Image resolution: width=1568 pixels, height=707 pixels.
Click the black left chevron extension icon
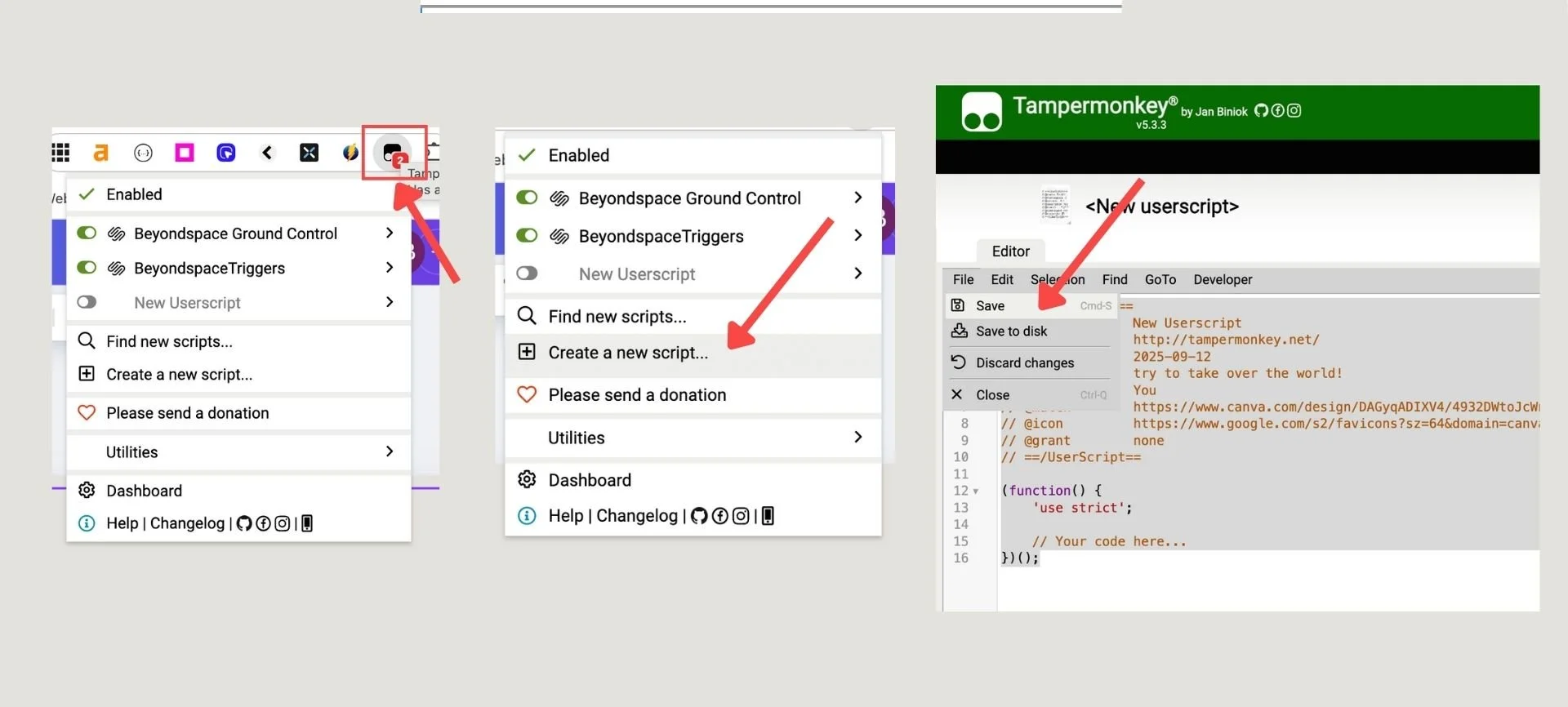267,153
